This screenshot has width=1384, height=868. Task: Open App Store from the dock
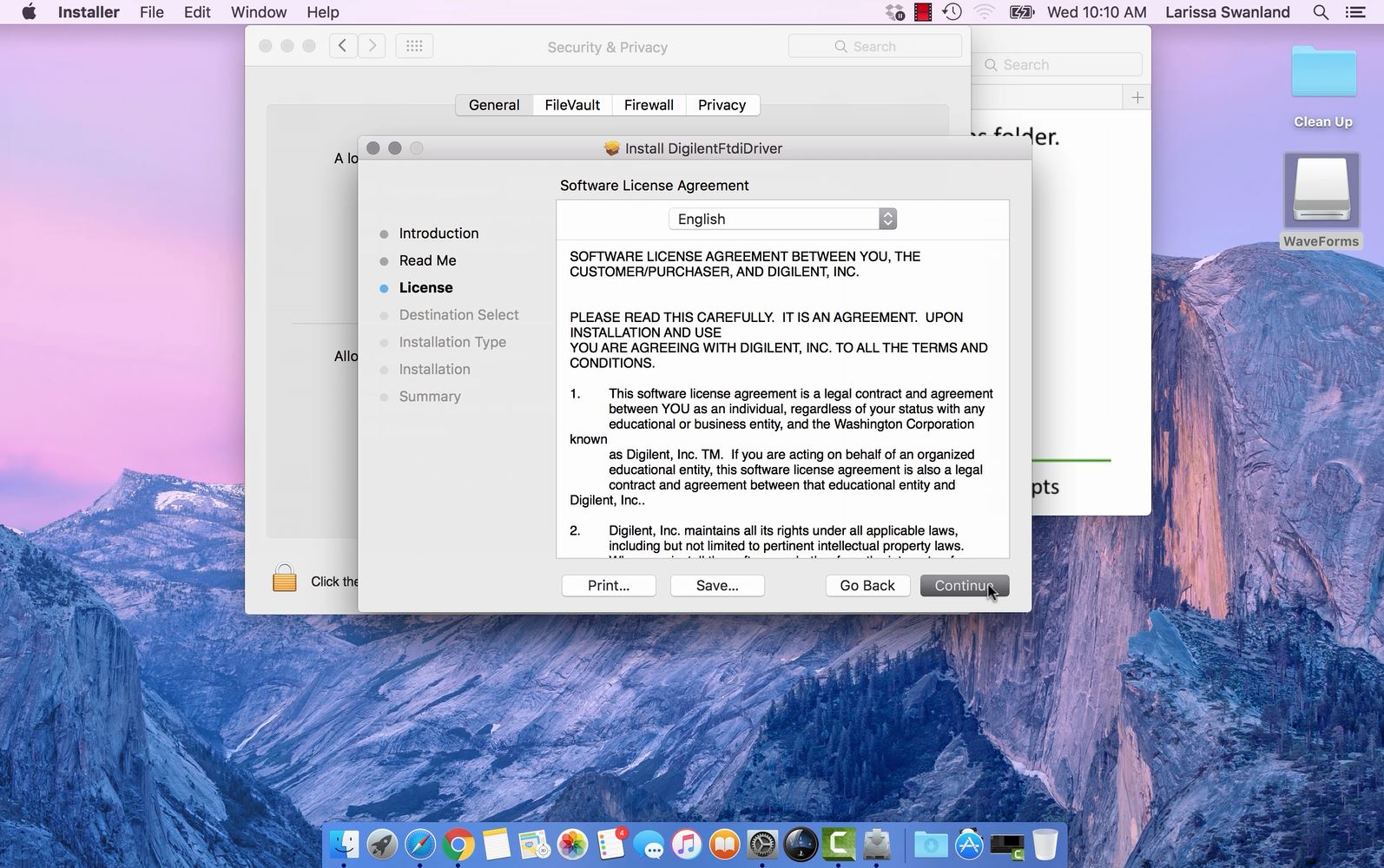[x=969, y=844]
